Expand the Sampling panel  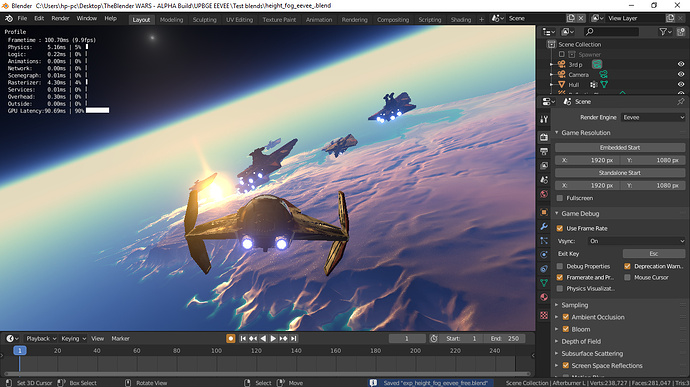coord(557,305)
